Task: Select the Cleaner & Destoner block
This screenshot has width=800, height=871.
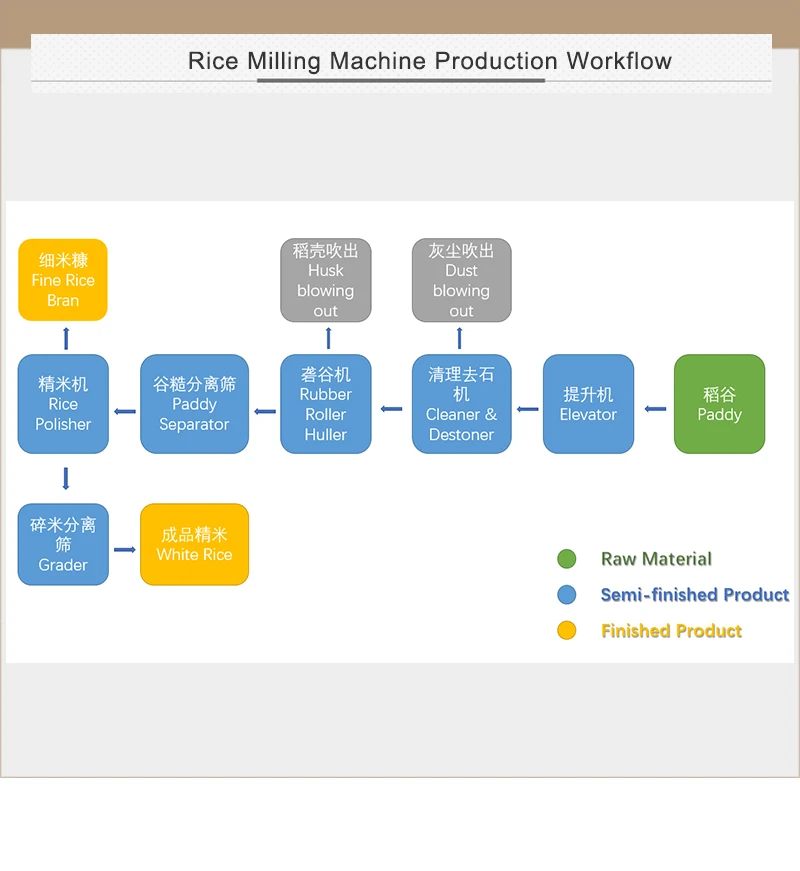Action: tap(461, 404)
